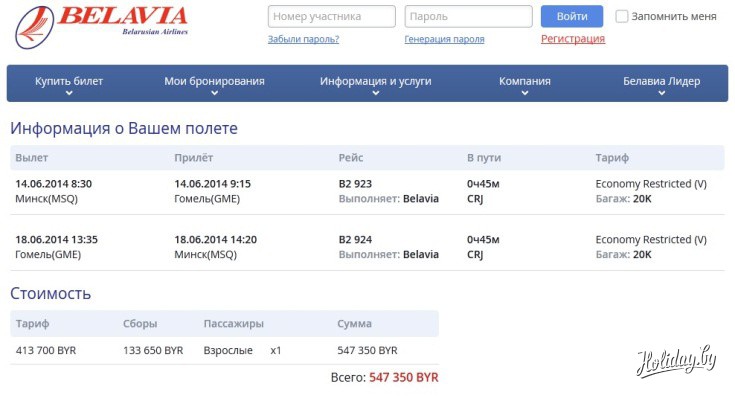Viewport: 735px width, 398px height.
Task: Click the Belavia airline logo
Action: pos(101,26)
